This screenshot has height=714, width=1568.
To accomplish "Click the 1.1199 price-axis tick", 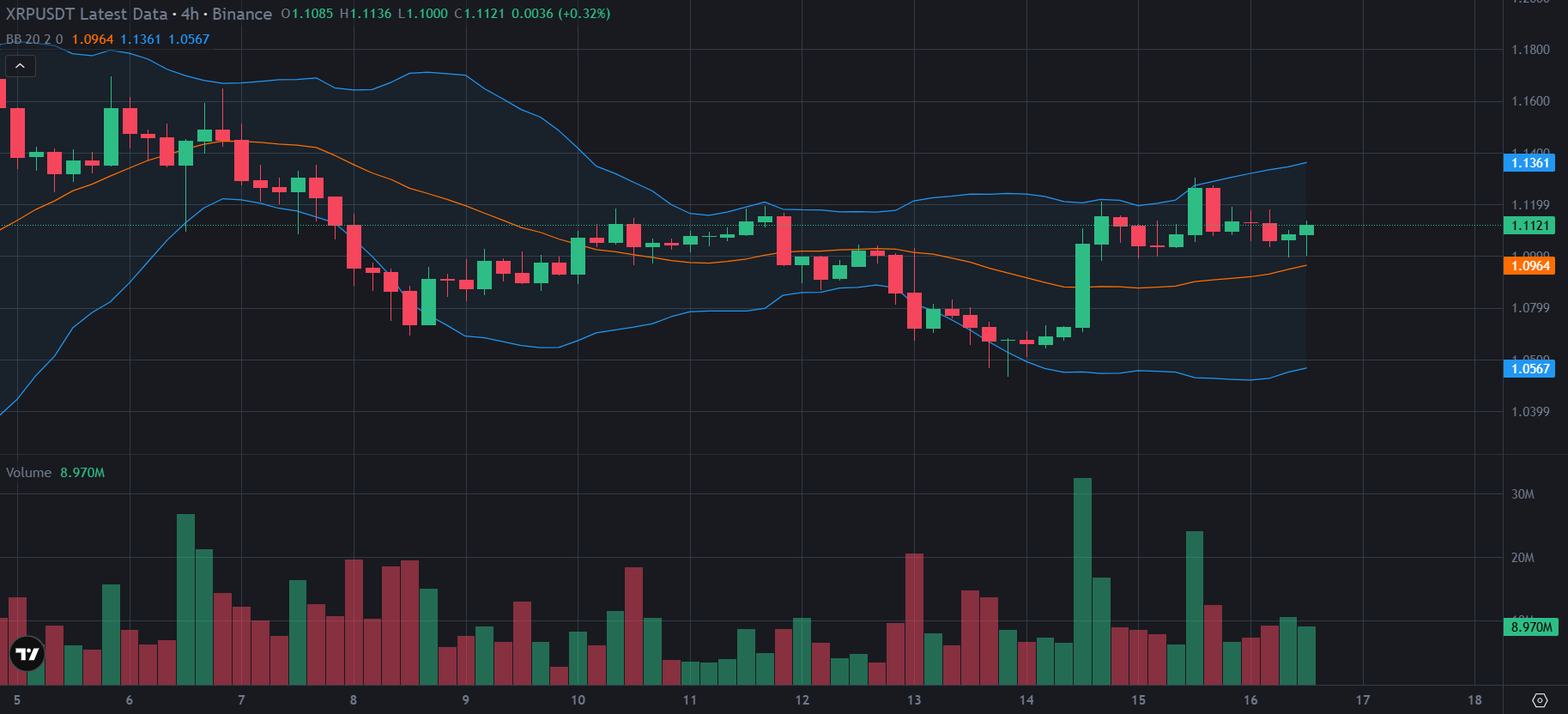I will (1530, 205).
